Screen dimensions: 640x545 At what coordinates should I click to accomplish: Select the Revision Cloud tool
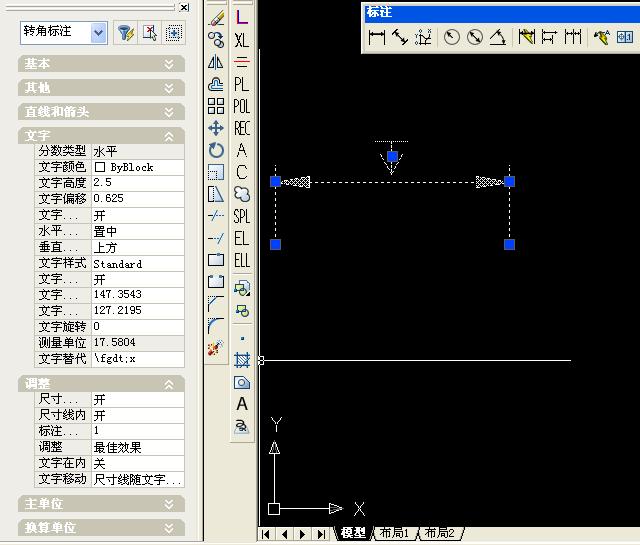(242, 194)
